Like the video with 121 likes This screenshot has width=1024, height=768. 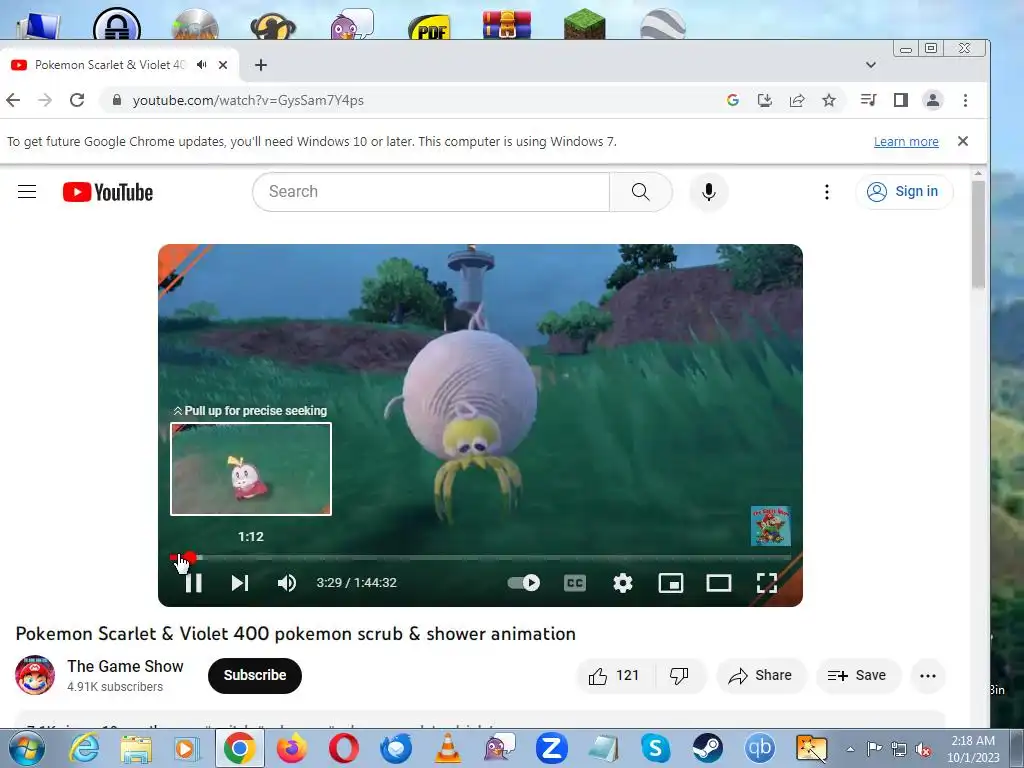[x=613, y=675]
